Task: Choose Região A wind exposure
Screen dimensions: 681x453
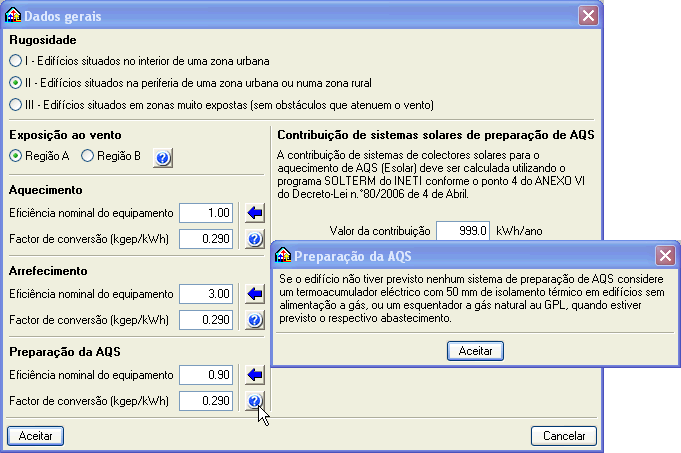Action: [x=16, y=156]
